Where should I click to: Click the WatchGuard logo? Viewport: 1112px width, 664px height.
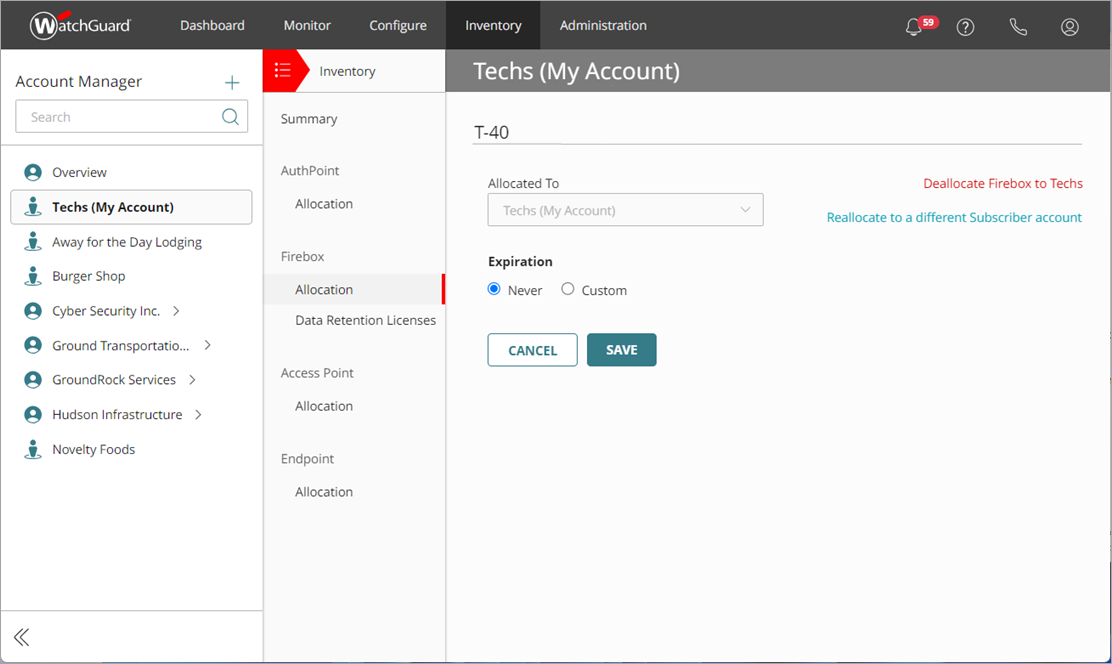80,25
